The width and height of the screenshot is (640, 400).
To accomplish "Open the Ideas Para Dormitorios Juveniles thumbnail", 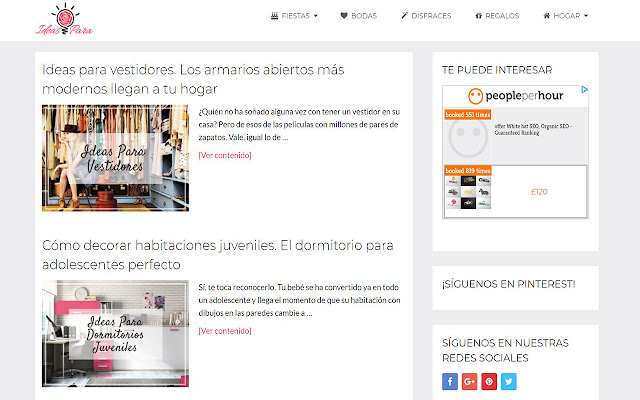I will click(x=115, y=333).
